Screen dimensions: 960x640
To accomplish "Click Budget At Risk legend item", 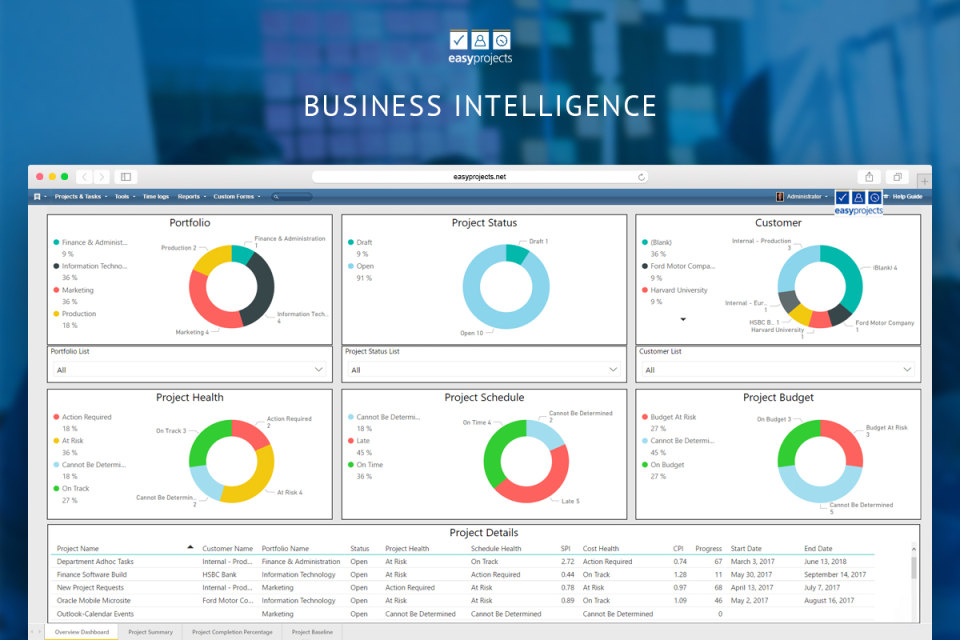I will (669, 417).
